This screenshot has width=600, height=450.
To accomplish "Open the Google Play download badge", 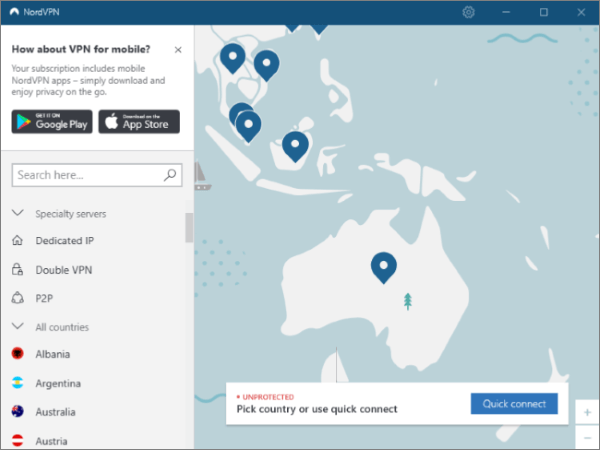I will click(52, 122).
